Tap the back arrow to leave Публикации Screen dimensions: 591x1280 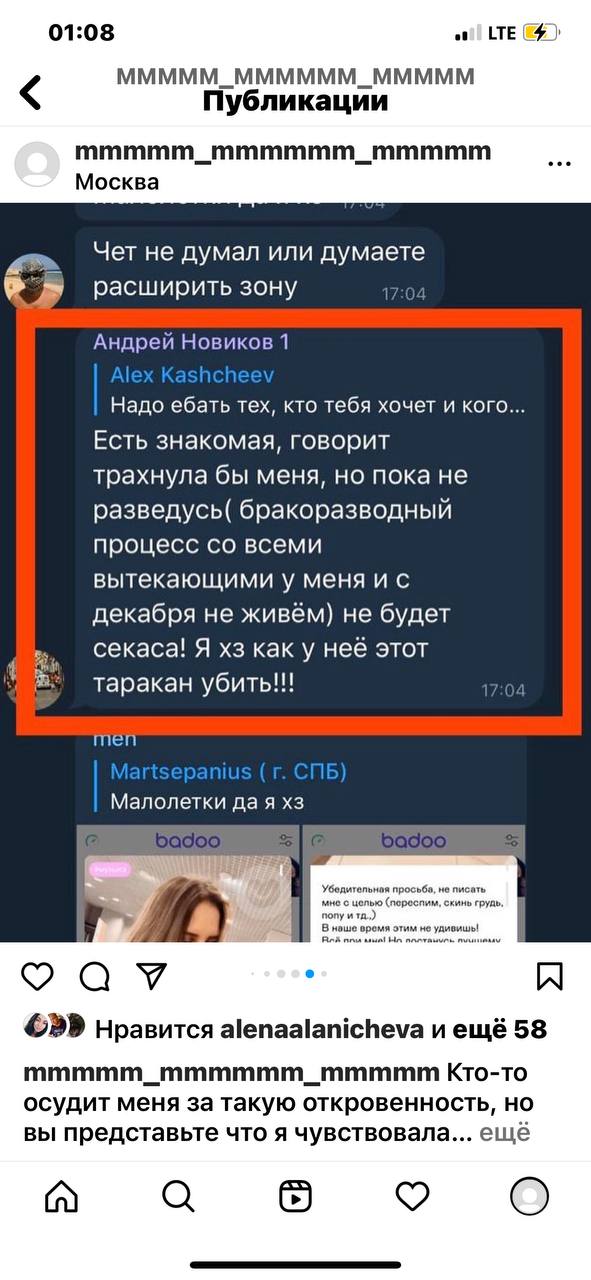pos(31,92)
